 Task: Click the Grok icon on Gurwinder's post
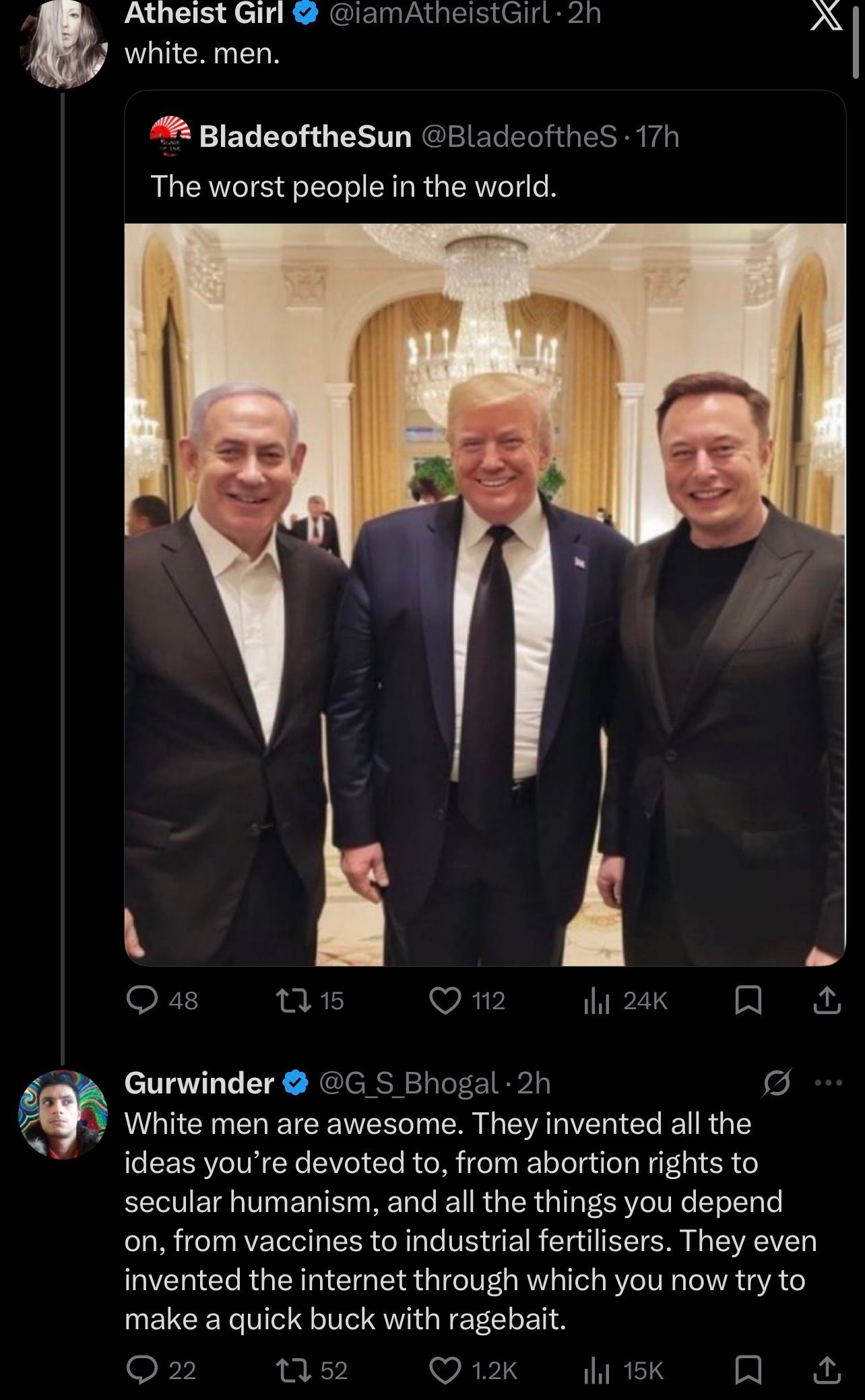[775, 1083]
